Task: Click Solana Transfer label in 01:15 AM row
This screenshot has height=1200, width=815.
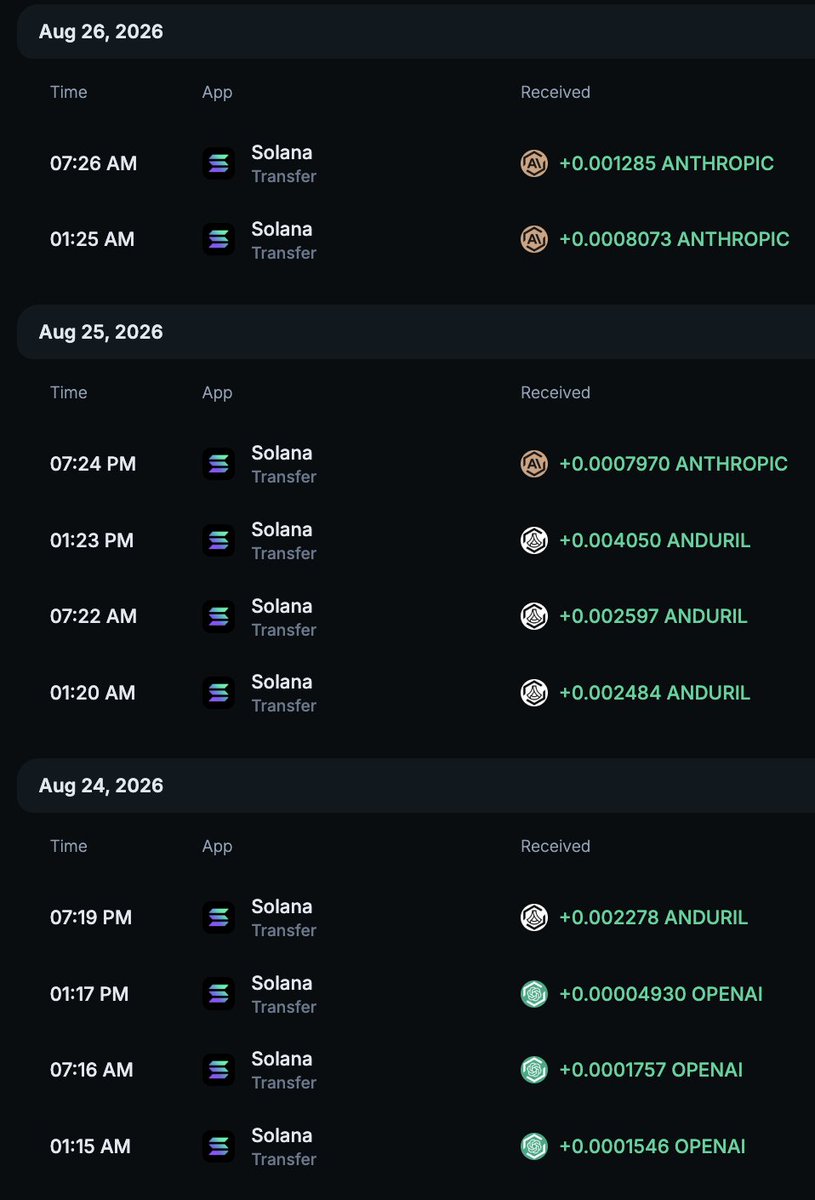Action: coord(283,1147)
